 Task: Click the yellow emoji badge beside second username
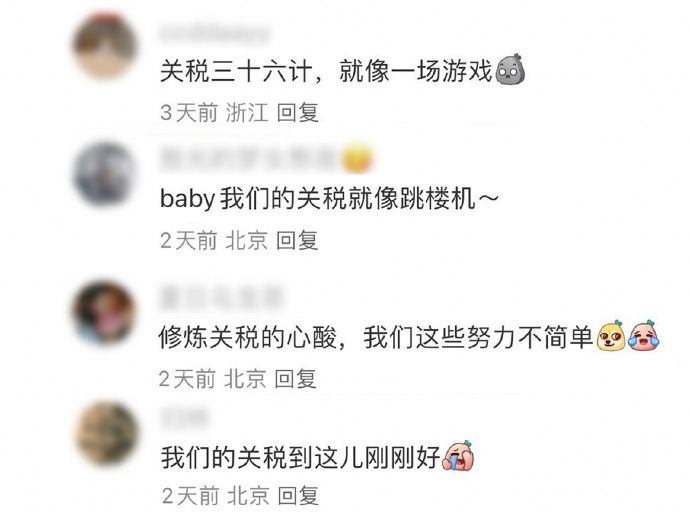[x=357, y=158]
